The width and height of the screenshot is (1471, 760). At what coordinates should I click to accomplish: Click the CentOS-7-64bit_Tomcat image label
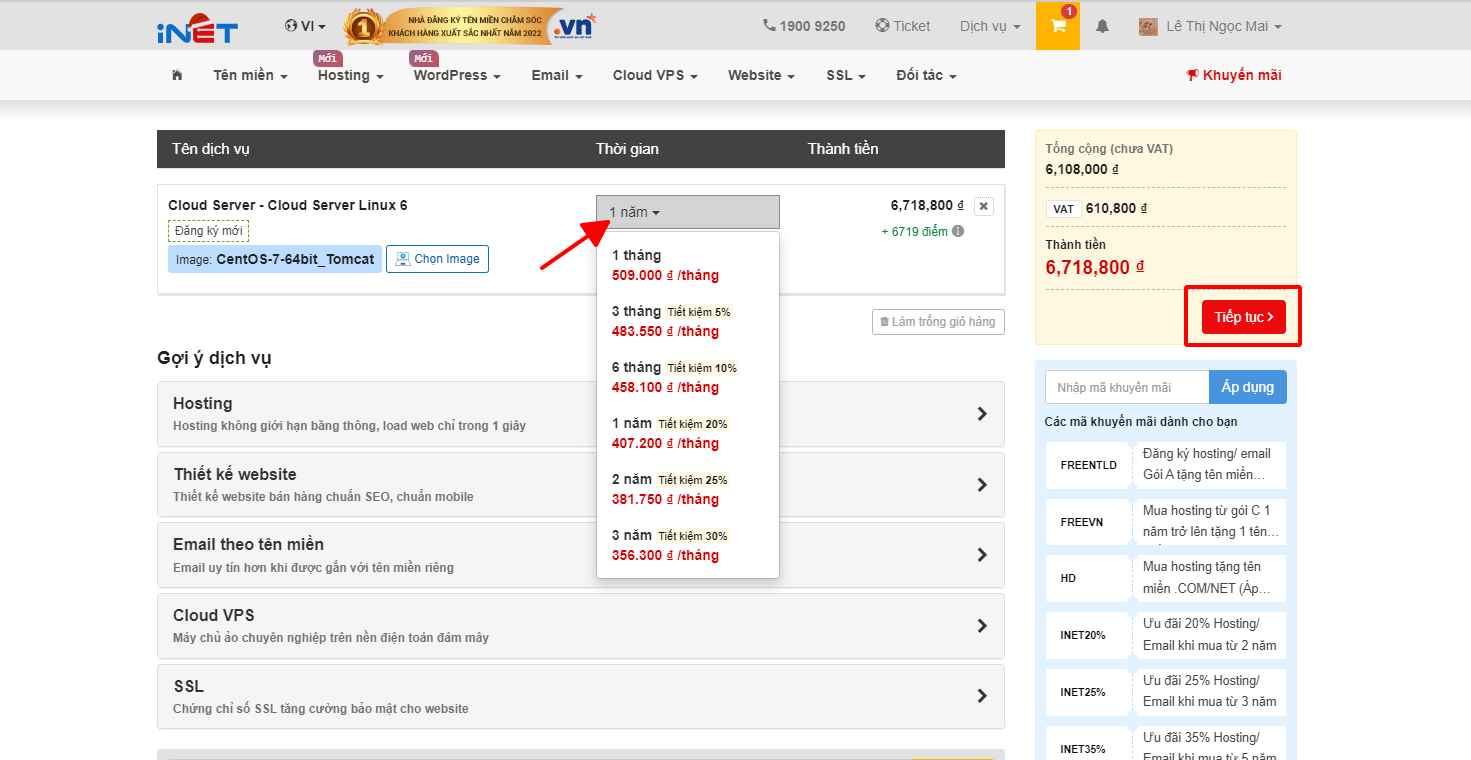coord(275,259)
